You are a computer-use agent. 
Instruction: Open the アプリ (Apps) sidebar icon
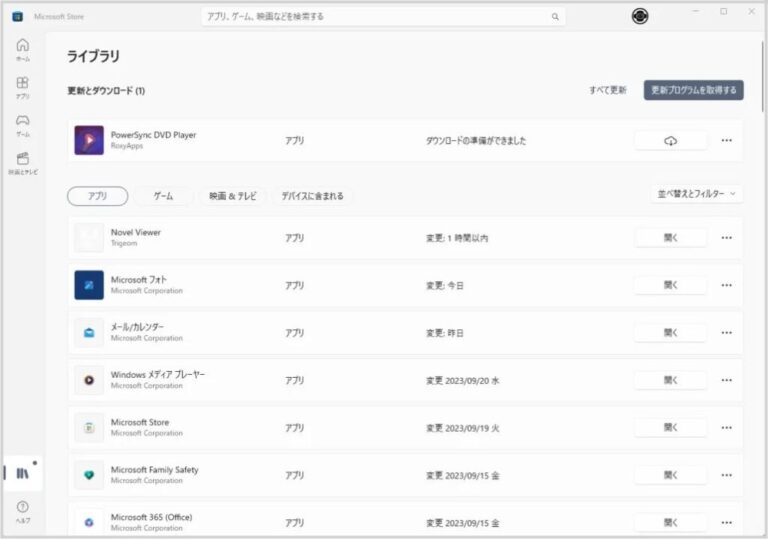[x=22, y=87]
